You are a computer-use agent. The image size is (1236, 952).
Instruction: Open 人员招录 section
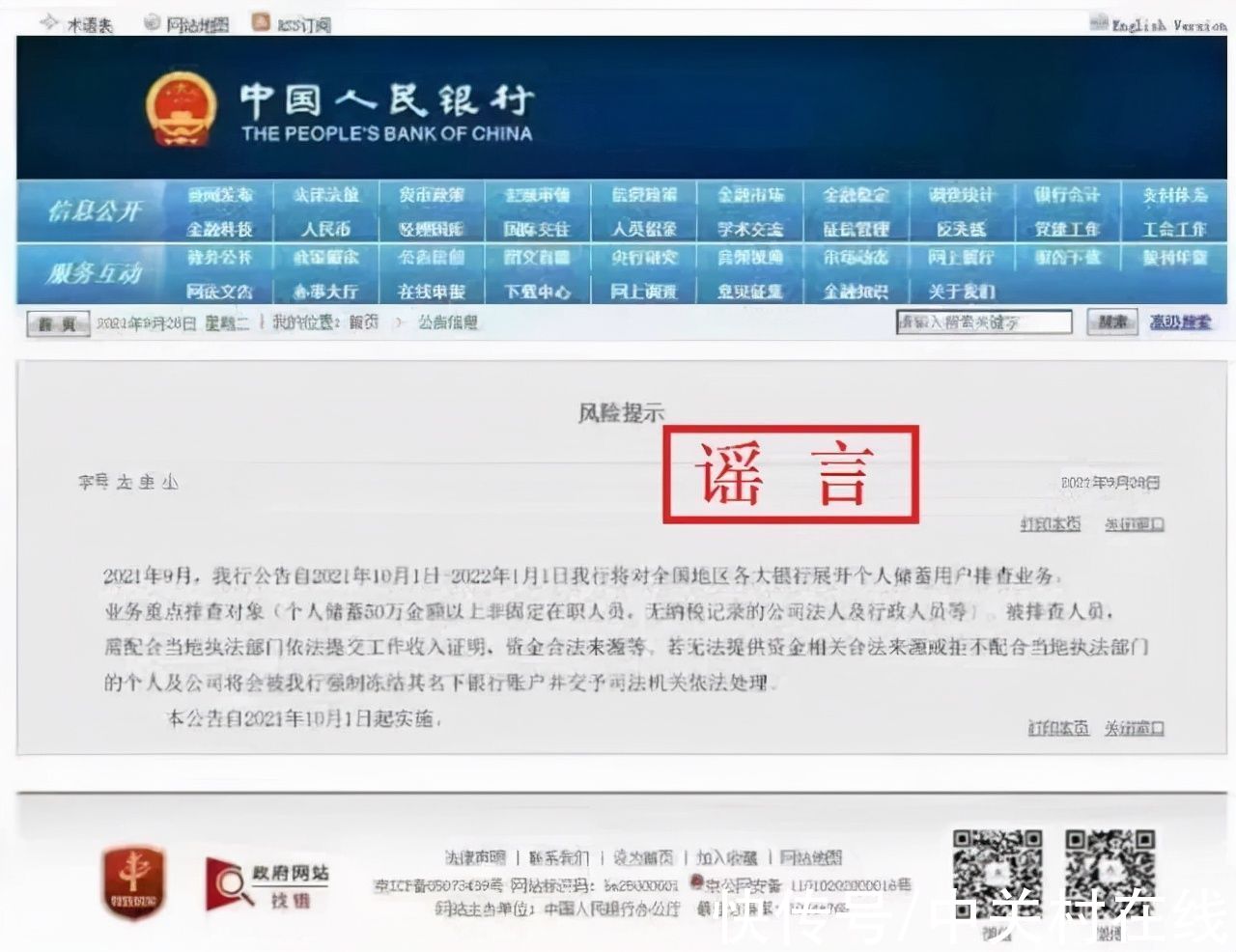(644, 230)
